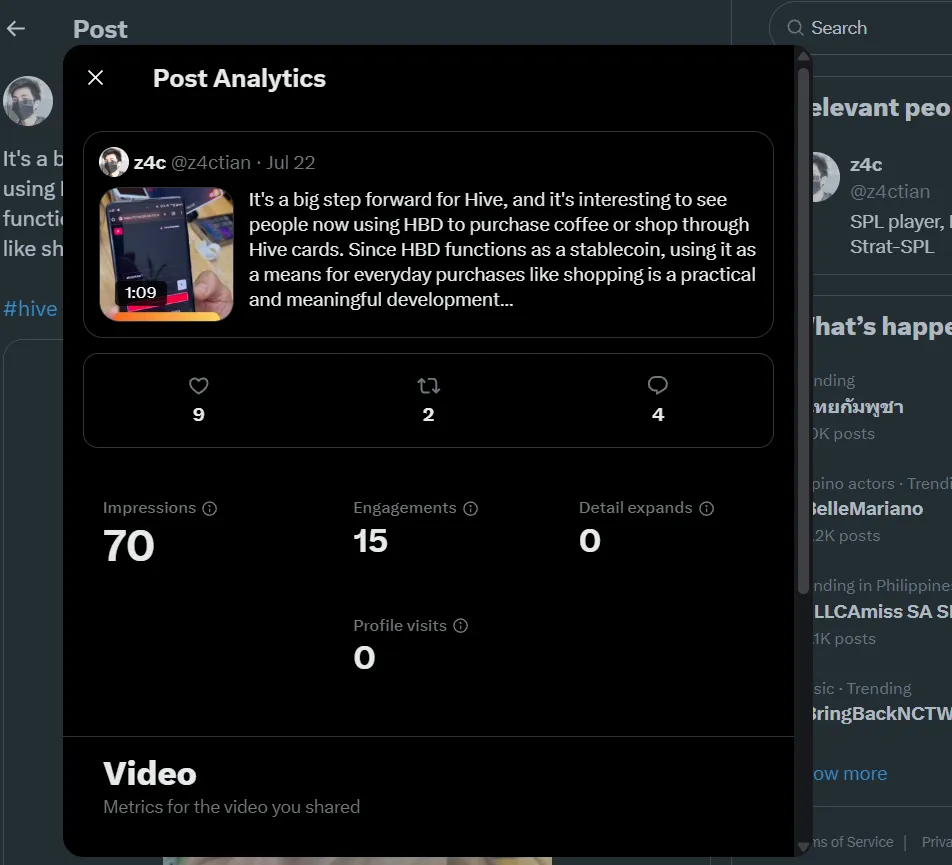Click Terms of Service footer link
Image resolution: width=952 pixels, height=865 pixels.
tap(853, 842)
